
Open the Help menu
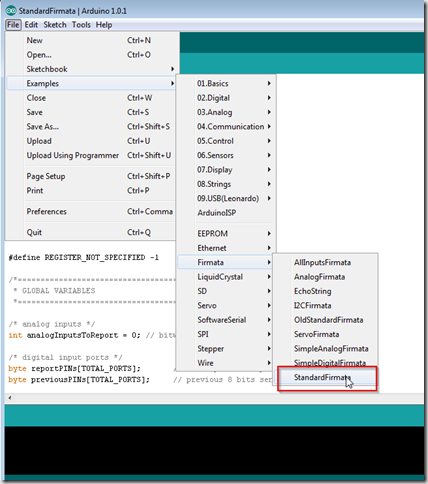(x=104, y=25)
